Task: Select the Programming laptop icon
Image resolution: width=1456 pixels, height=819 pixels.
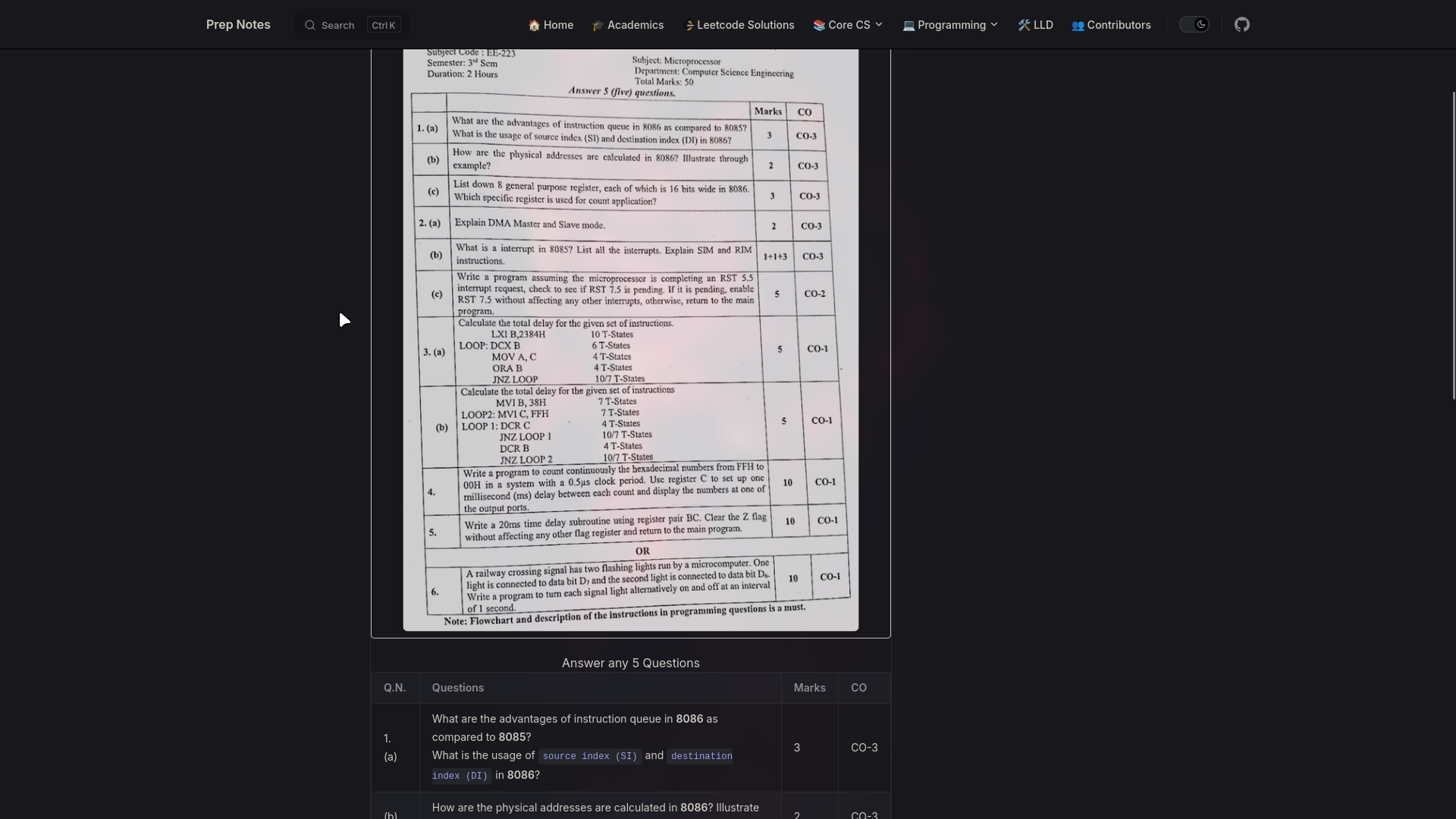Action: tap(908, 24)
